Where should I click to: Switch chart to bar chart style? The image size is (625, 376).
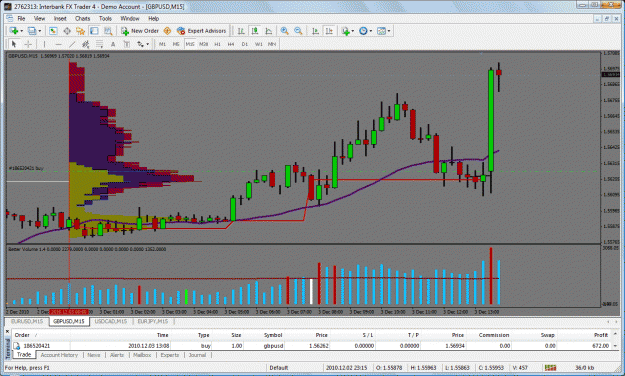tap(241, 31)
